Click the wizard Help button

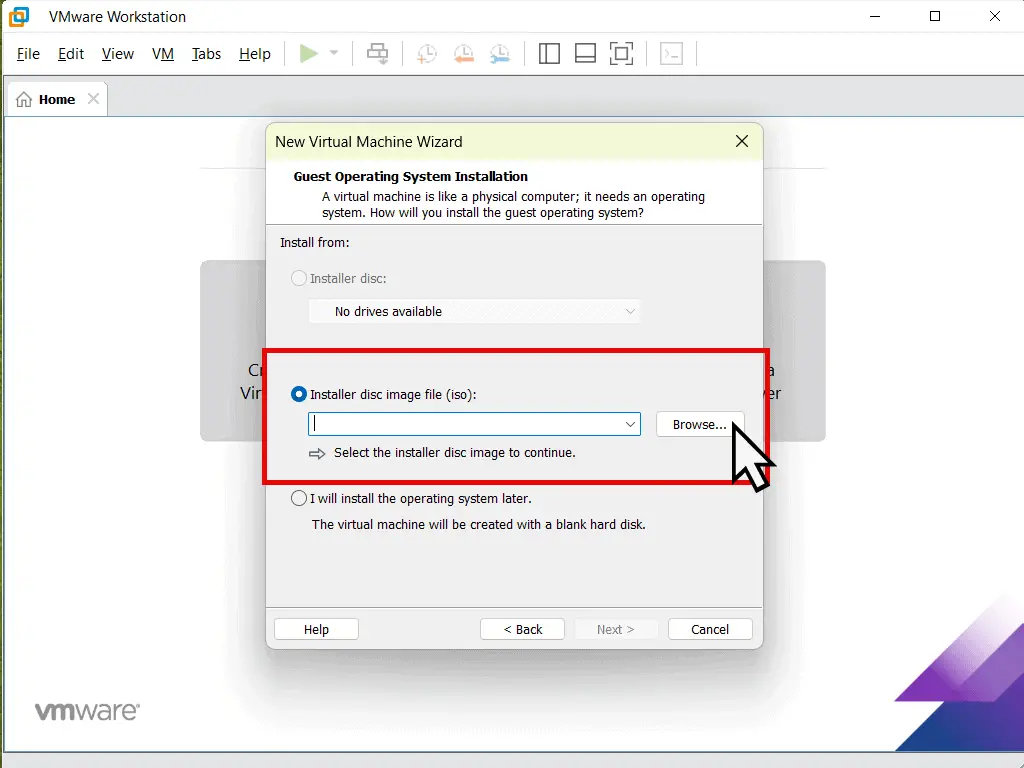pyautogui.click(x=316, y=629)
